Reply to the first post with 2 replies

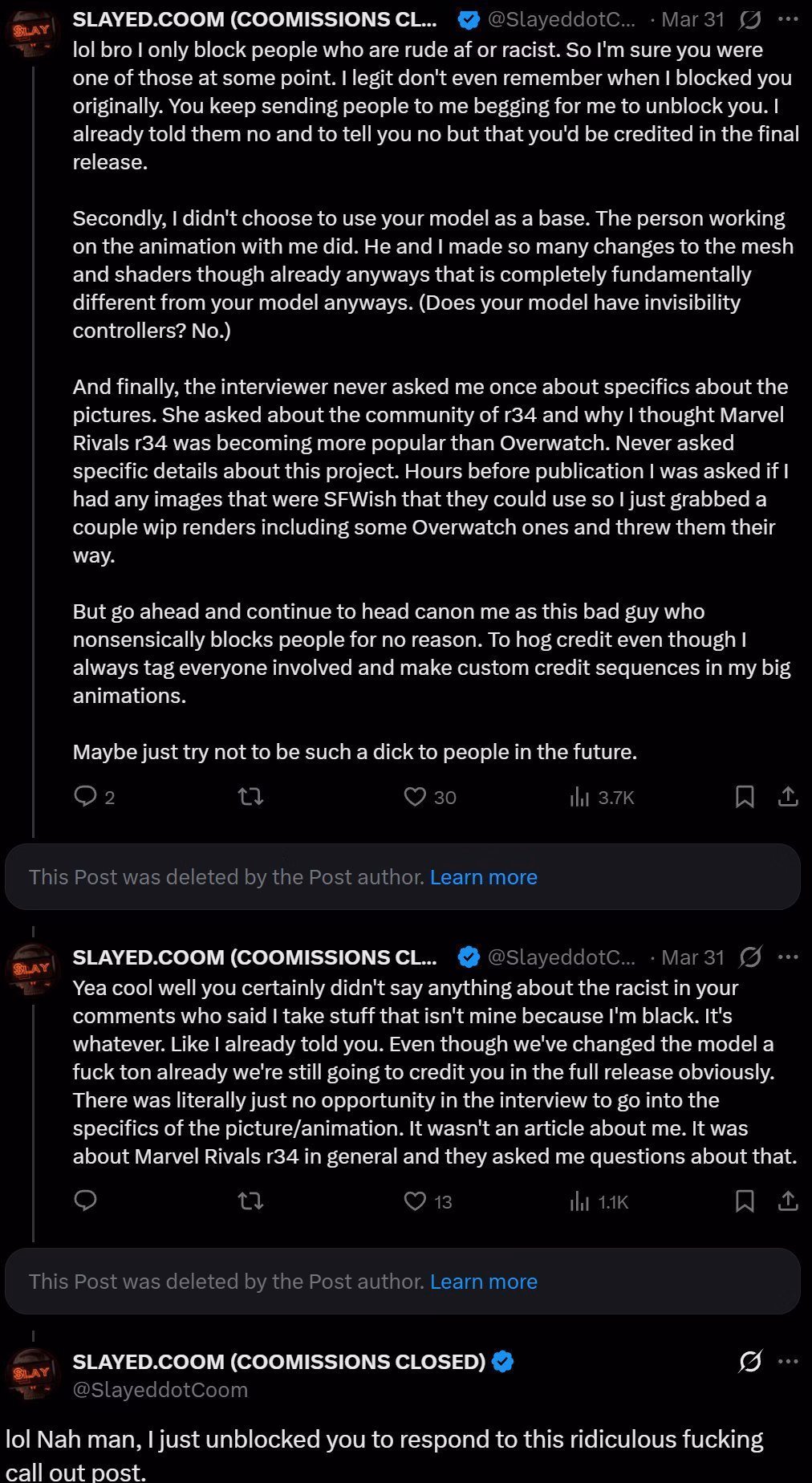click(86, 796)
